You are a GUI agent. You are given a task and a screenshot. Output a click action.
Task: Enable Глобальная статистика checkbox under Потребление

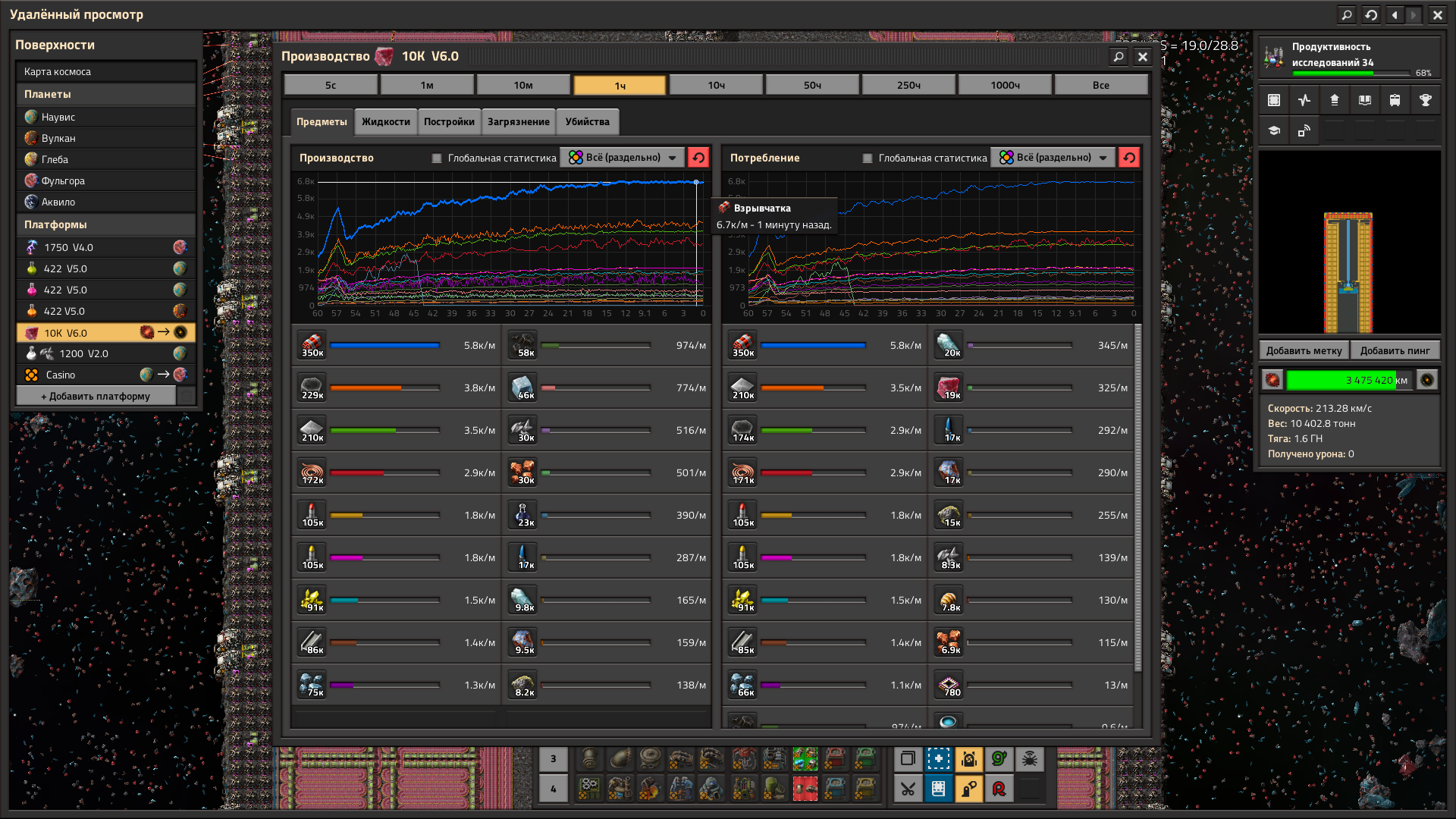tap(868, 158)
